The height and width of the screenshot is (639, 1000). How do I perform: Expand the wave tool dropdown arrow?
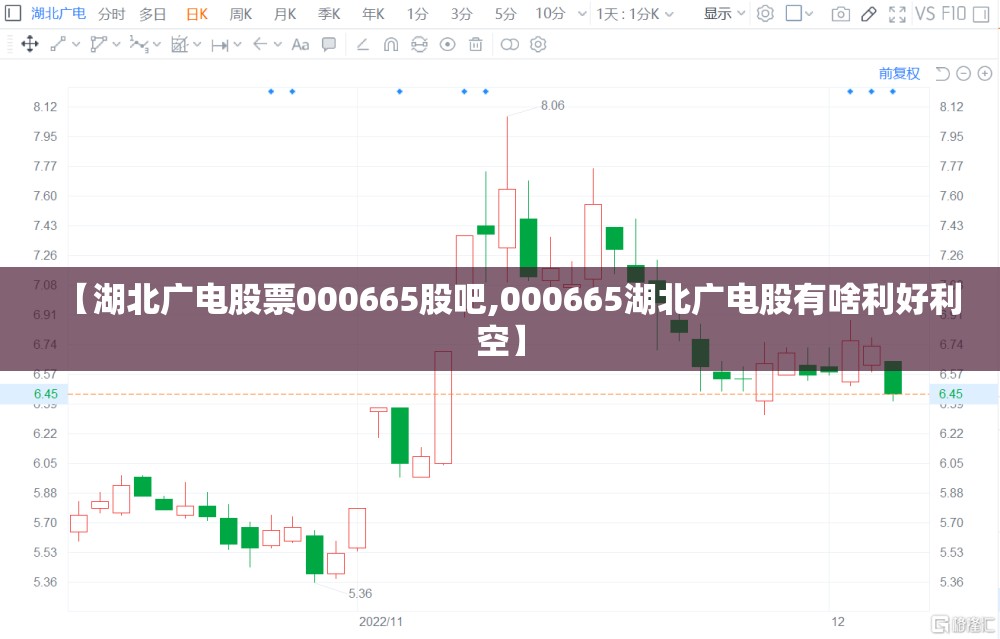tap(157, 45)
